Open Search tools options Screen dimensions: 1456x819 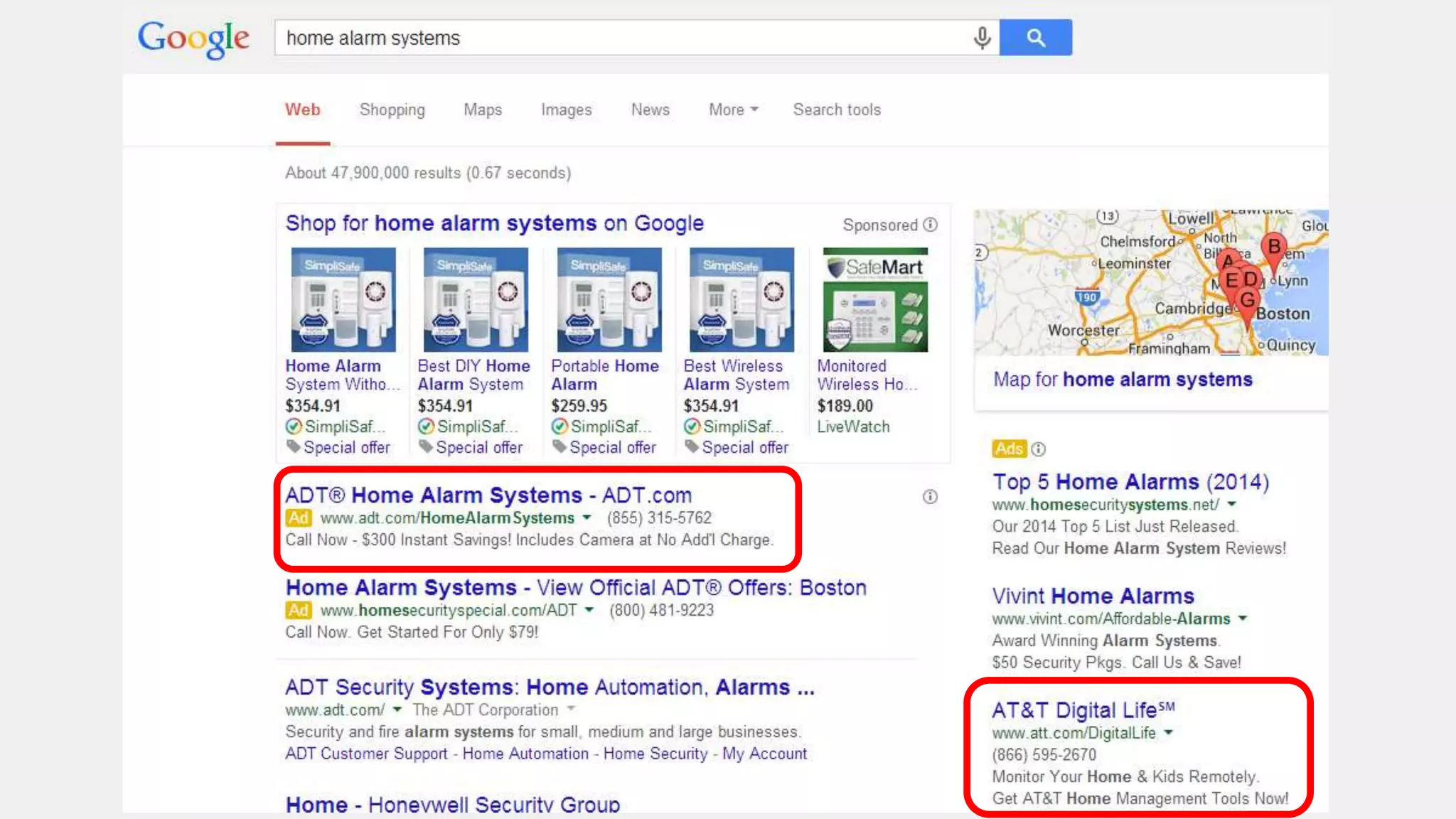[x=837, y=109]
